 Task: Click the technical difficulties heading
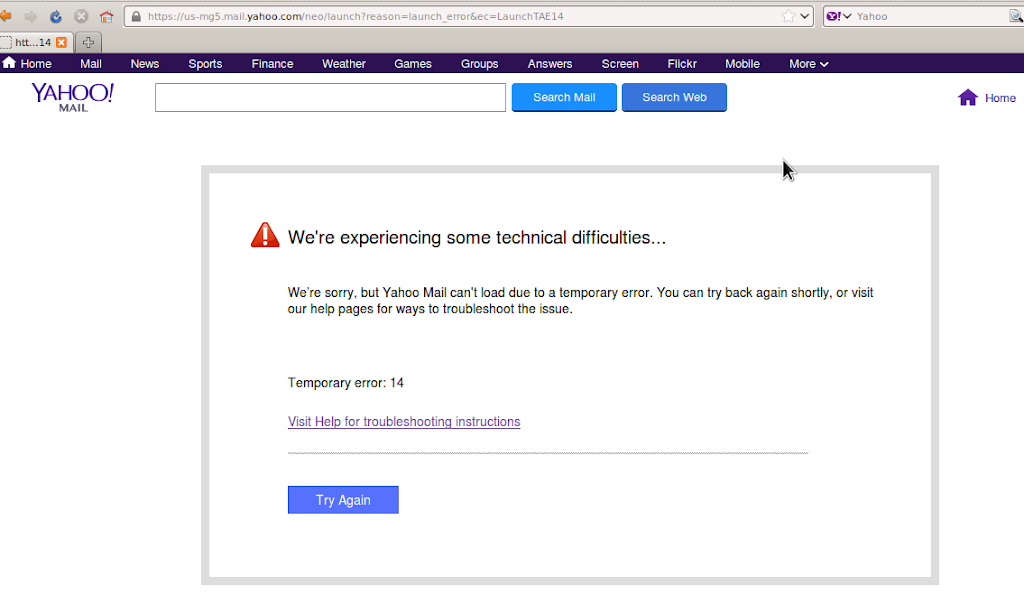477,237
